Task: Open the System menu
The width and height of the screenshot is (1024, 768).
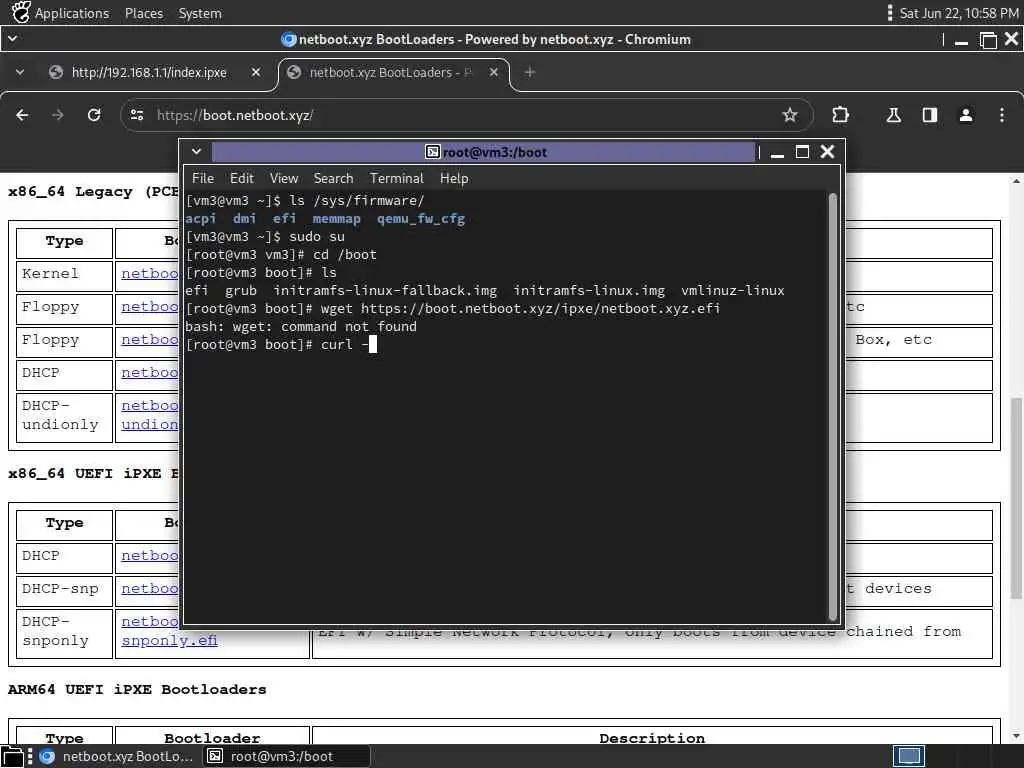Action: (200, 13)
